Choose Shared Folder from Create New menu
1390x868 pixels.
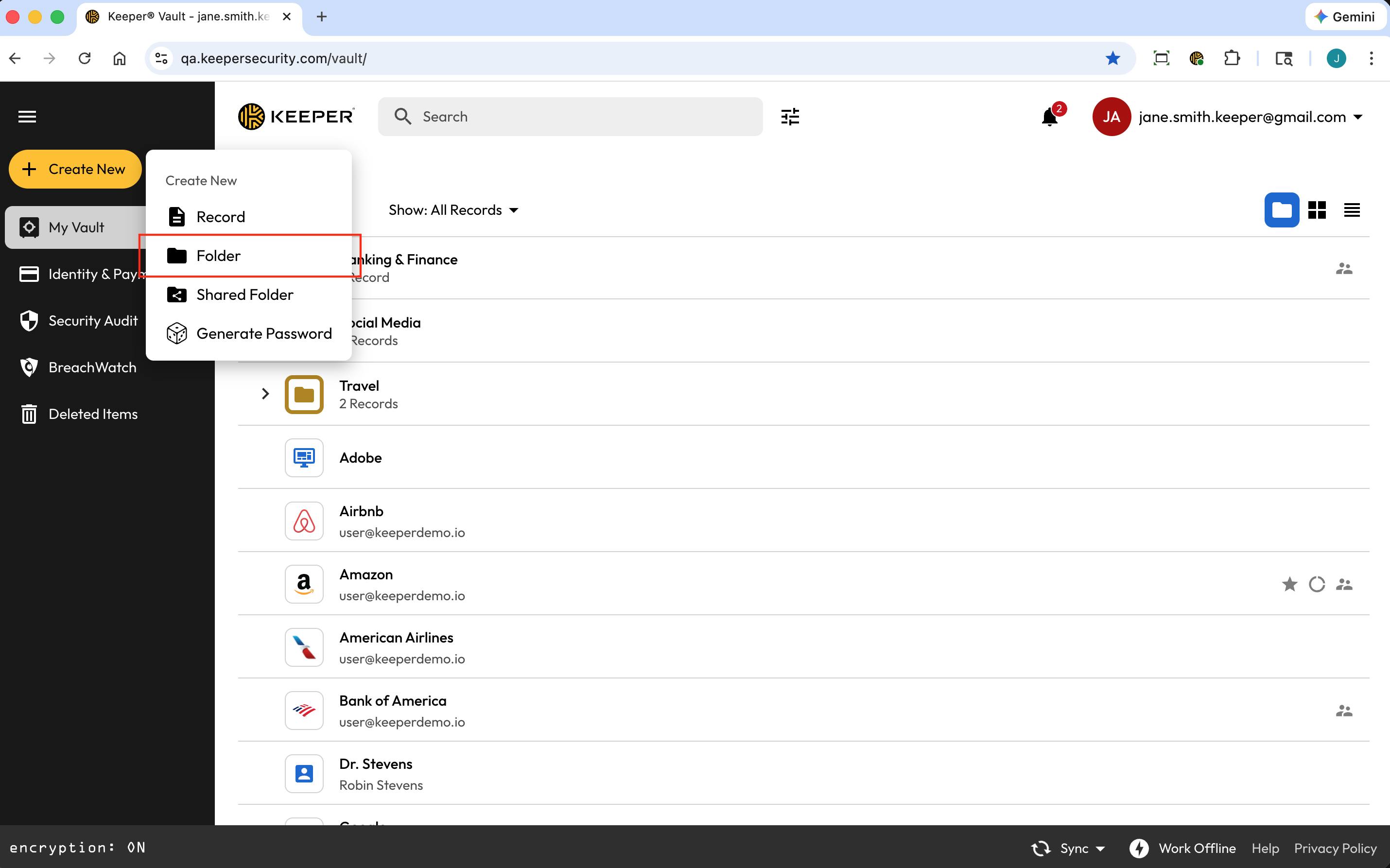coord(244,295)
